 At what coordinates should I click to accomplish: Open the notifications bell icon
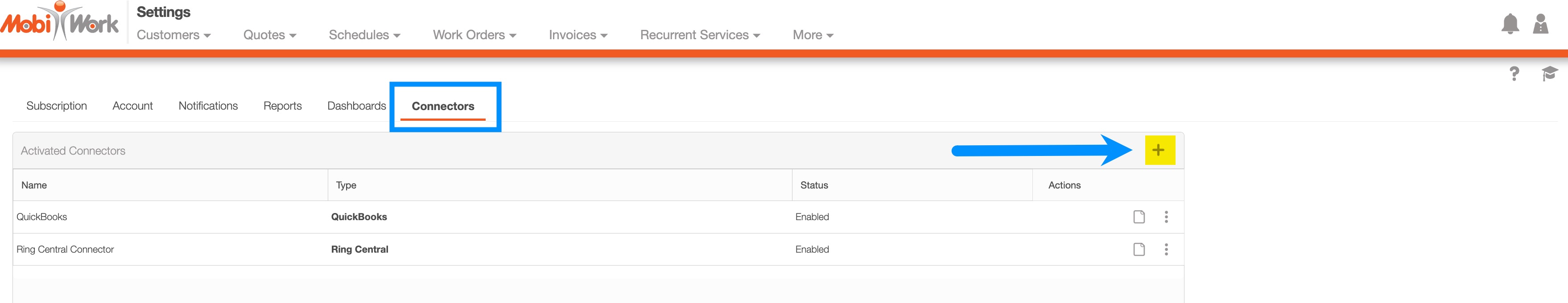(x=1510, y=25)
